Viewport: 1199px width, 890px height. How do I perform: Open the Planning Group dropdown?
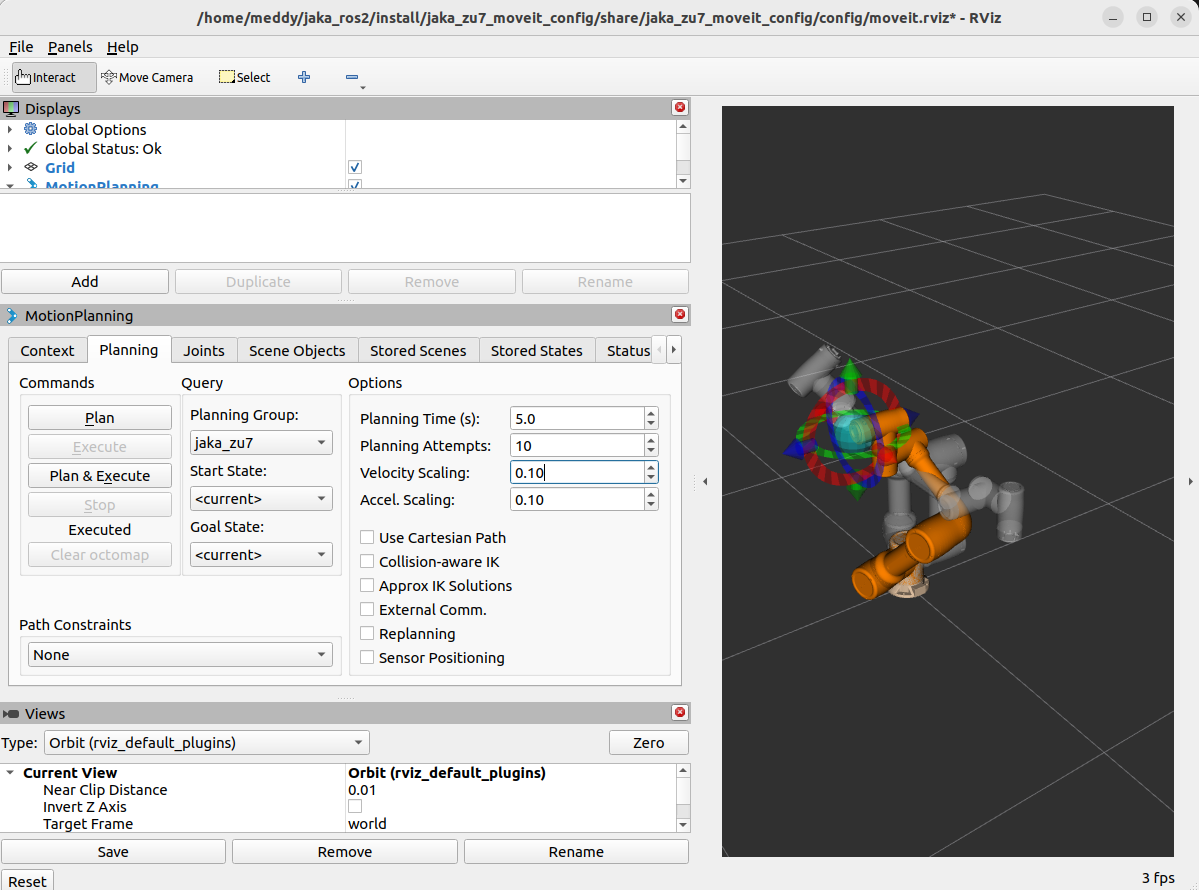coord(261,442)
